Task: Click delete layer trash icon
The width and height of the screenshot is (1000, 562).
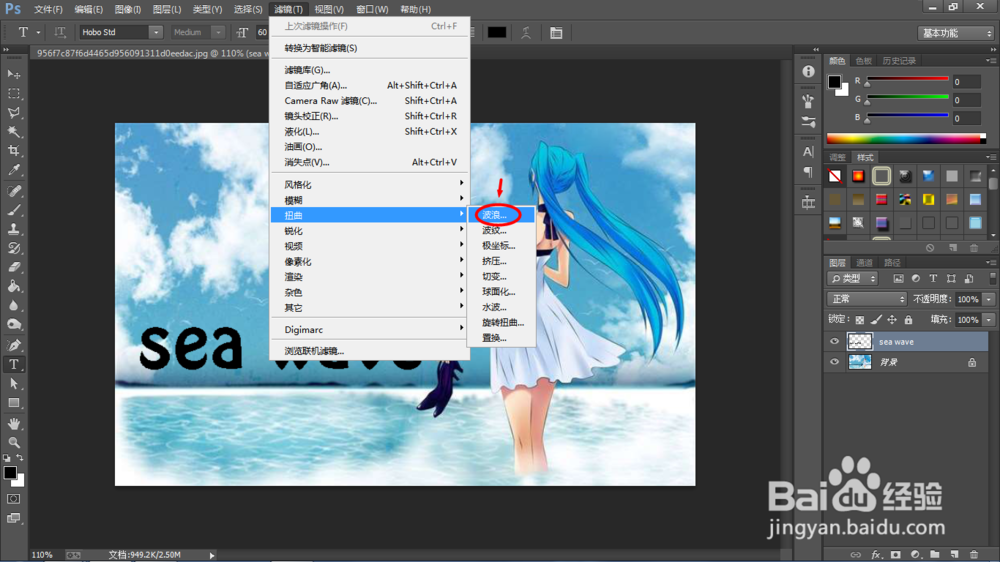Action: click(x=974, y=554)
